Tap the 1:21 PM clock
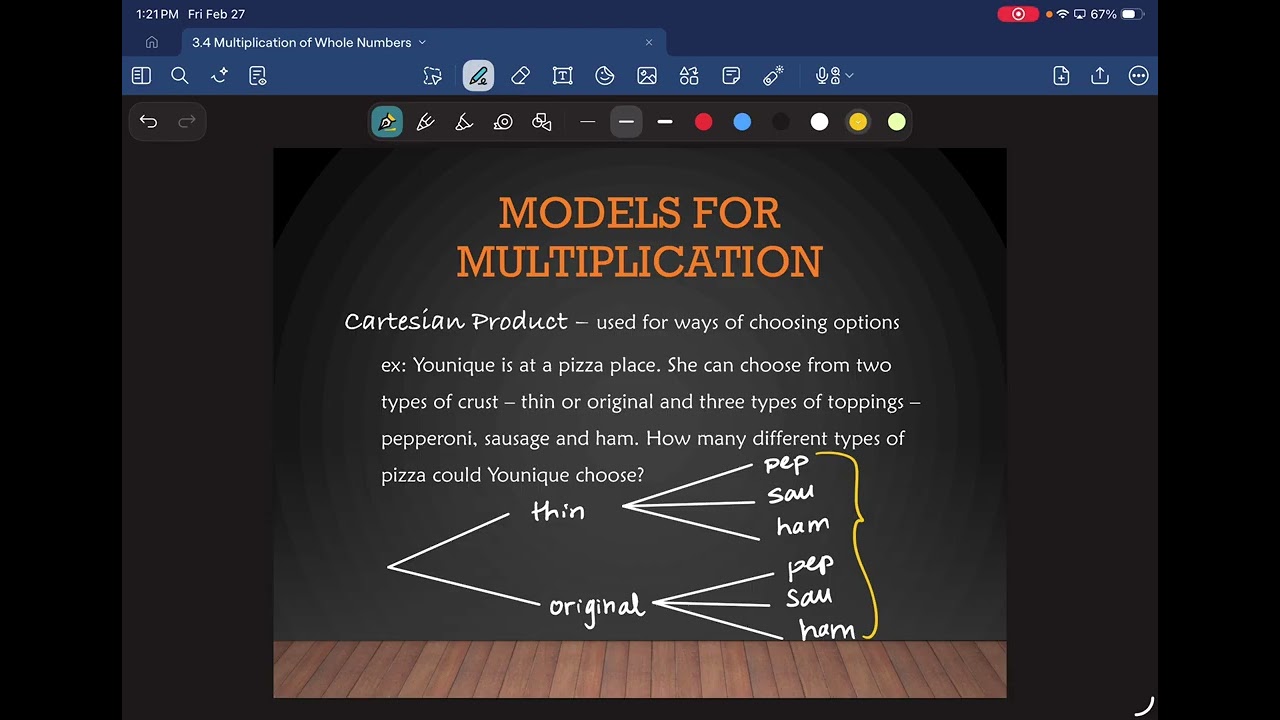1280x720 pixels. (x=157, y=14)
